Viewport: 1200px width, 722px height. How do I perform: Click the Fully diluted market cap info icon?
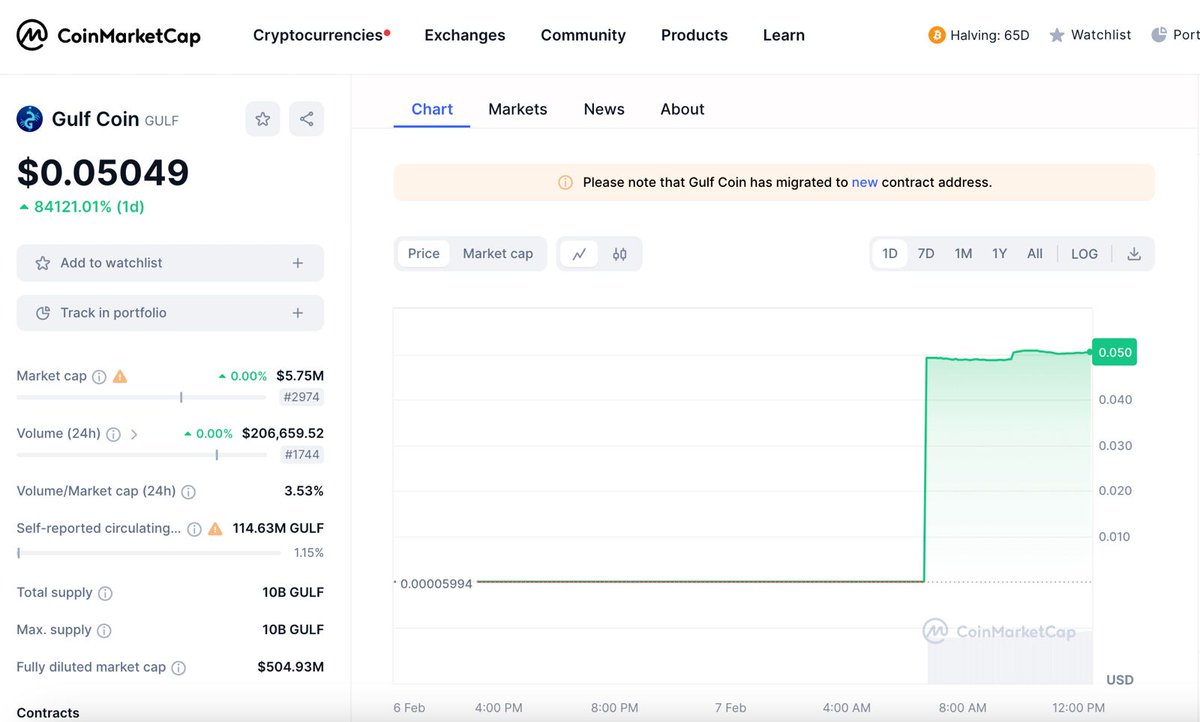(x=178, y=668)
